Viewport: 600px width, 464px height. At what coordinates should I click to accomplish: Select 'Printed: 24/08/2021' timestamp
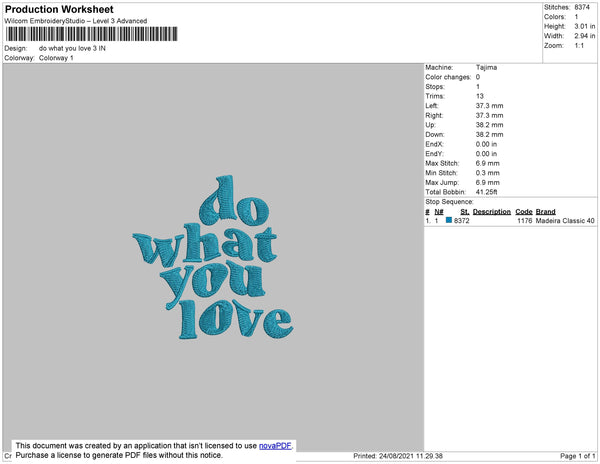click(x=398, y=456)
